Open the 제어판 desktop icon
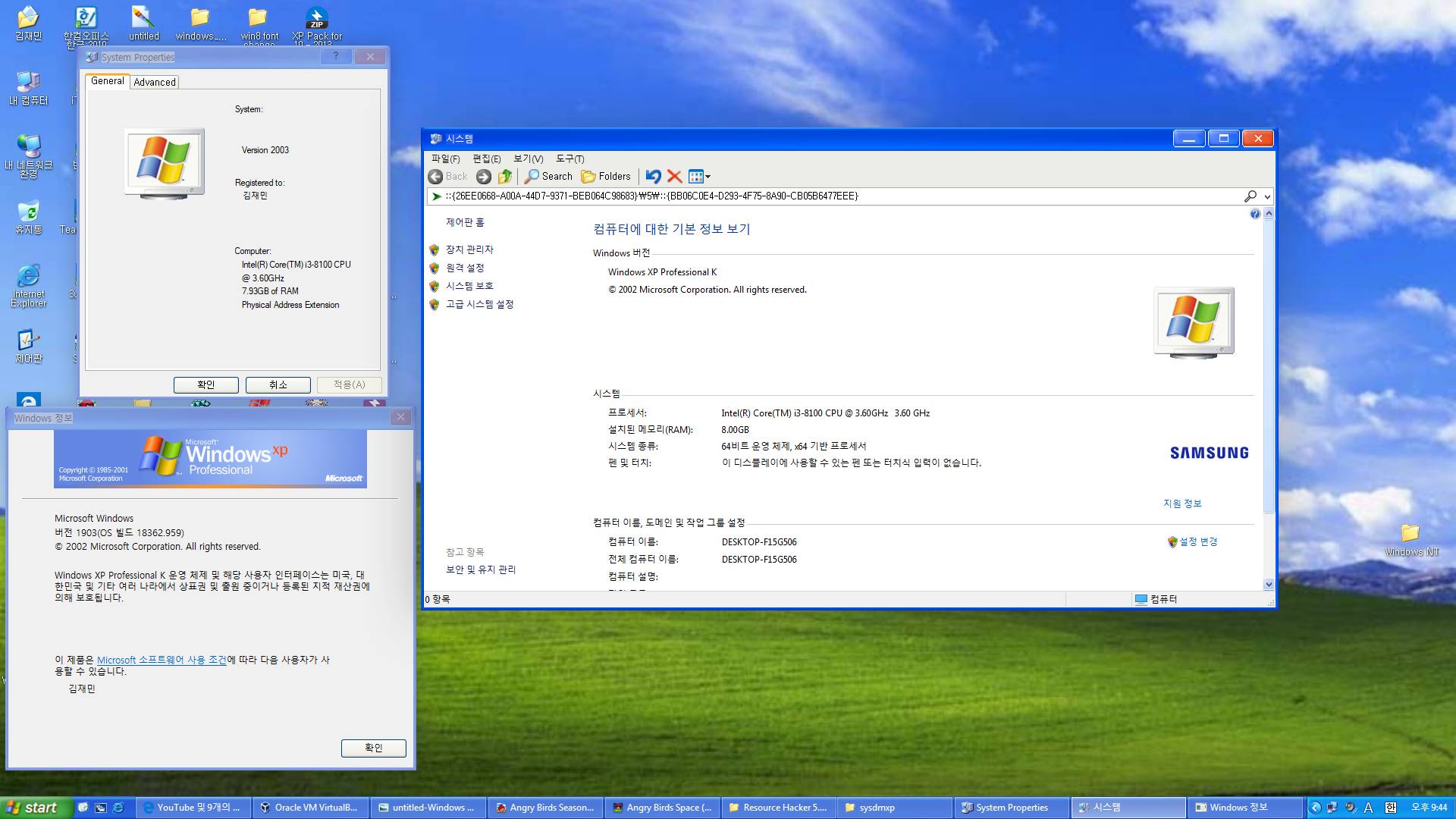The image size is (1456, 819). (x=29, y=346)
